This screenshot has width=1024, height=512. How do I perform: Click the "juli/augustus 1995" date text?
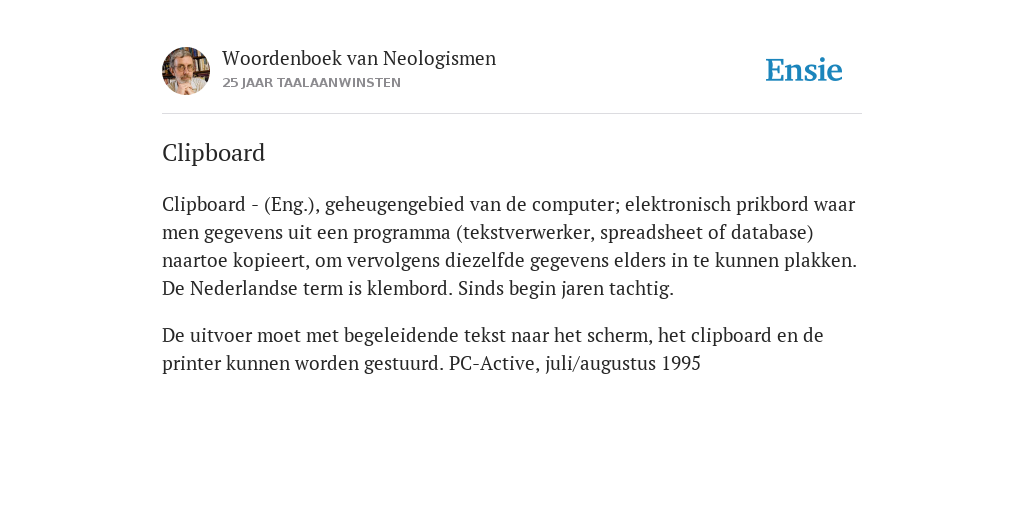(x=623, y=364)
